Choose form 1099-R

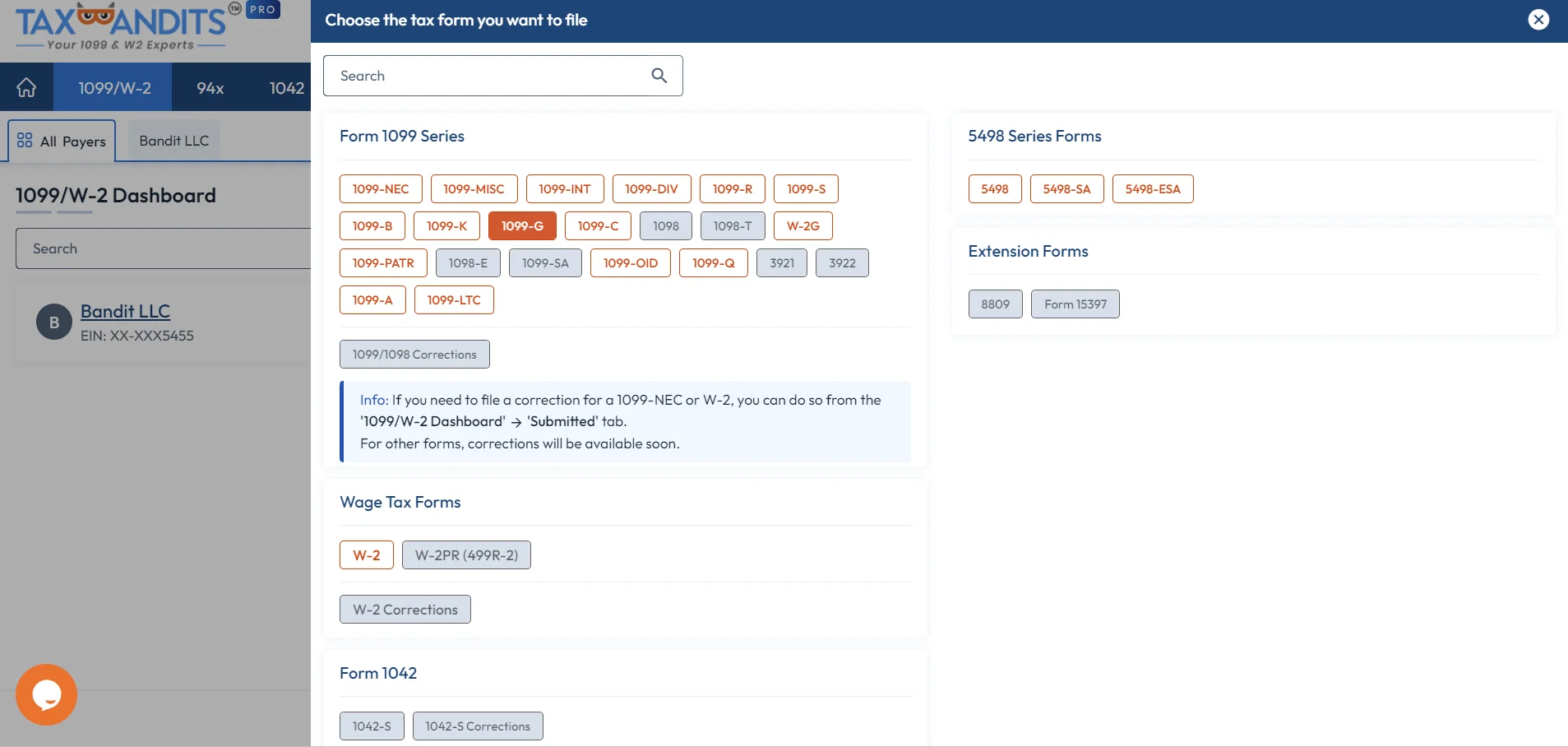tap(733, 188)
